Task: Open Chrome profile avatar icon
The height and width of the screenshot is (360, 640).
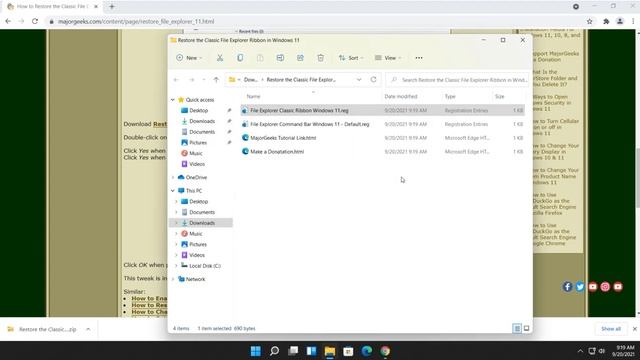Action: coord(620,21)
